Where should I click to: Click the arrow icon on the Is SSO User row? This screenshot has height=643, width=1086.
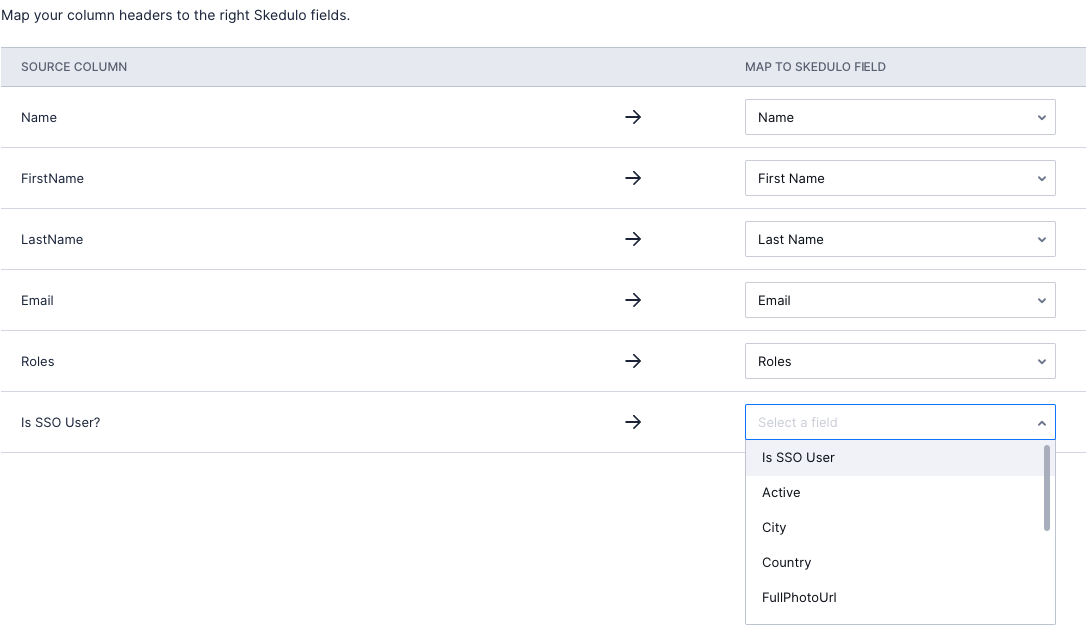[x=633, y=422]
